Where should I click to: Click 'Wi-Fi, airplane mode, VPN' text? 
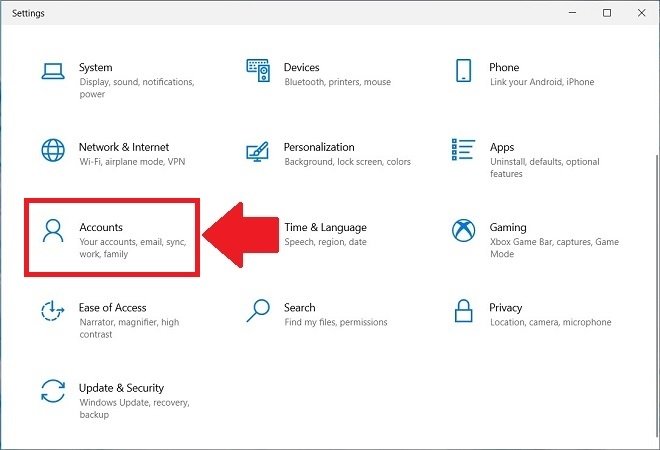click(132, 162)
